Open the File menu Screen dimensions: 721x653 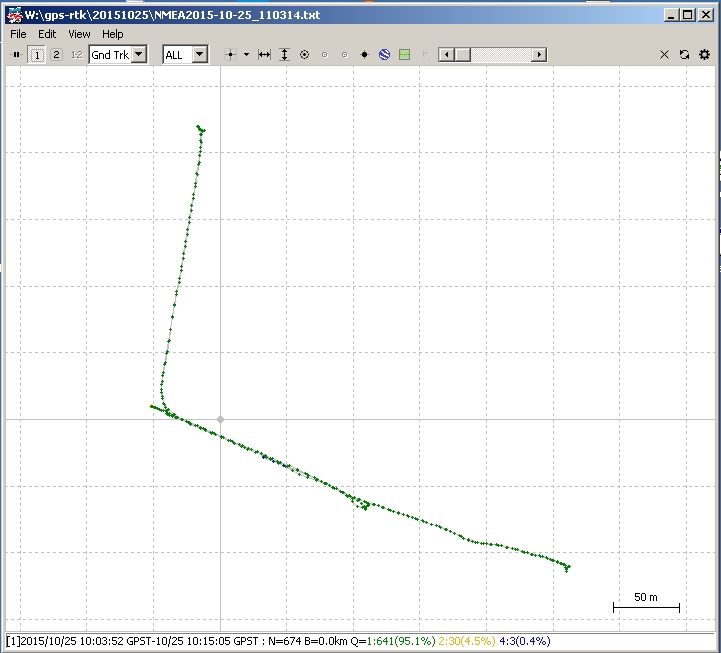(x=18, y=34)
